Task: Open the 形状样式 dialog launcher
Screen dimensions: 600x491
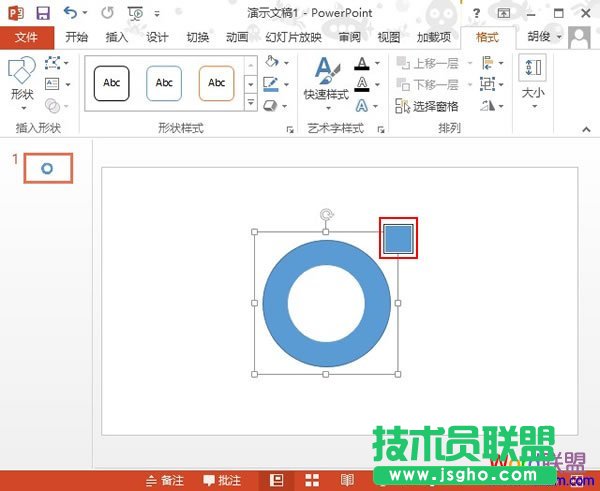Action: tap(290, 130)
